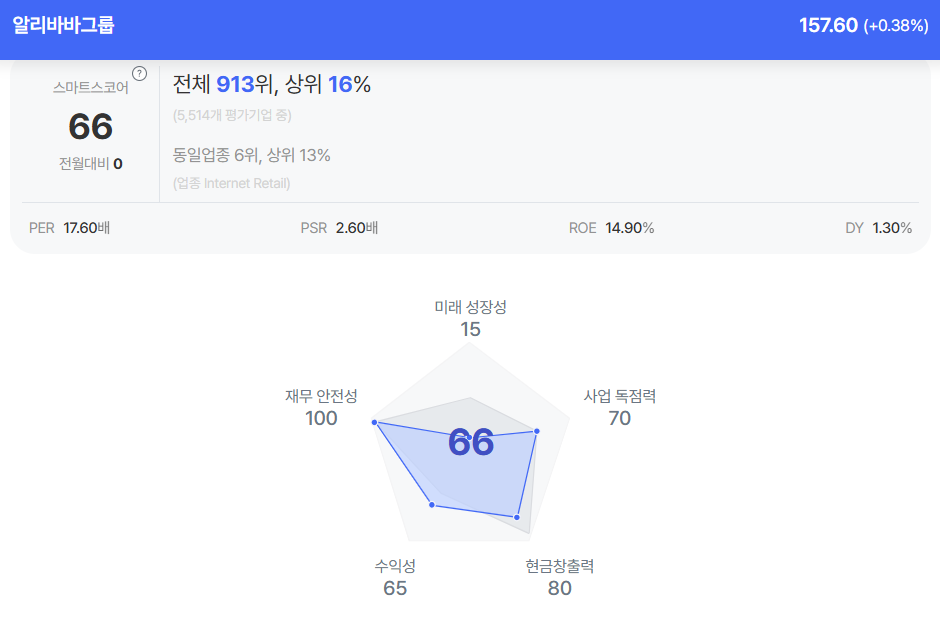Click the 현금창출력 data point on radar chart

point(517,517)
